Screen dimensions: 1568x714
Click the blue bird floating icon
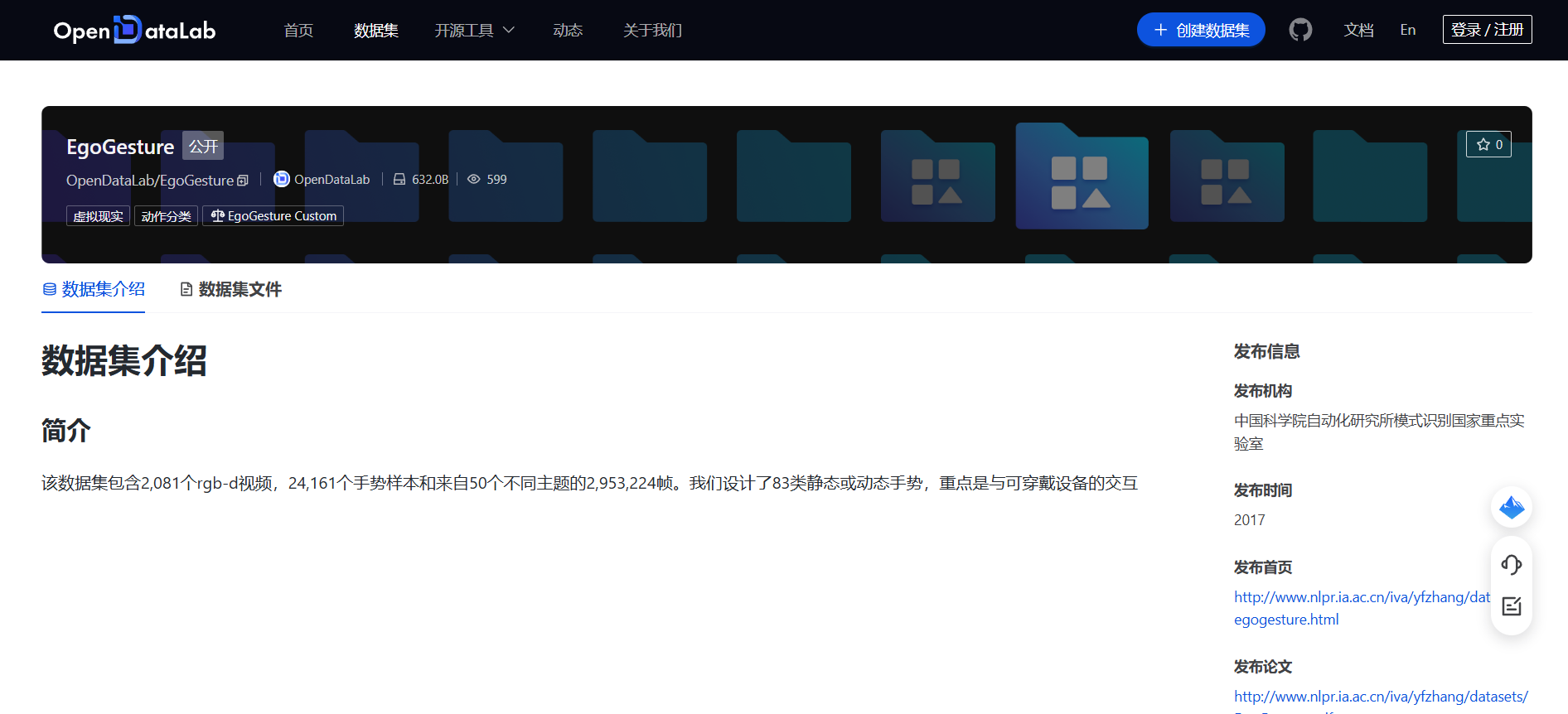[x=1512, y=507]
